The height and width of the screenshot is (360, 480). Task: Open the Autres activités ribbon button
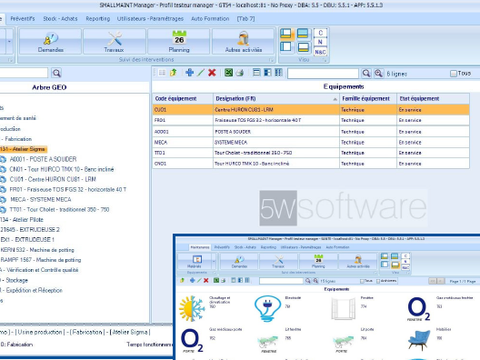pos(243,41)
